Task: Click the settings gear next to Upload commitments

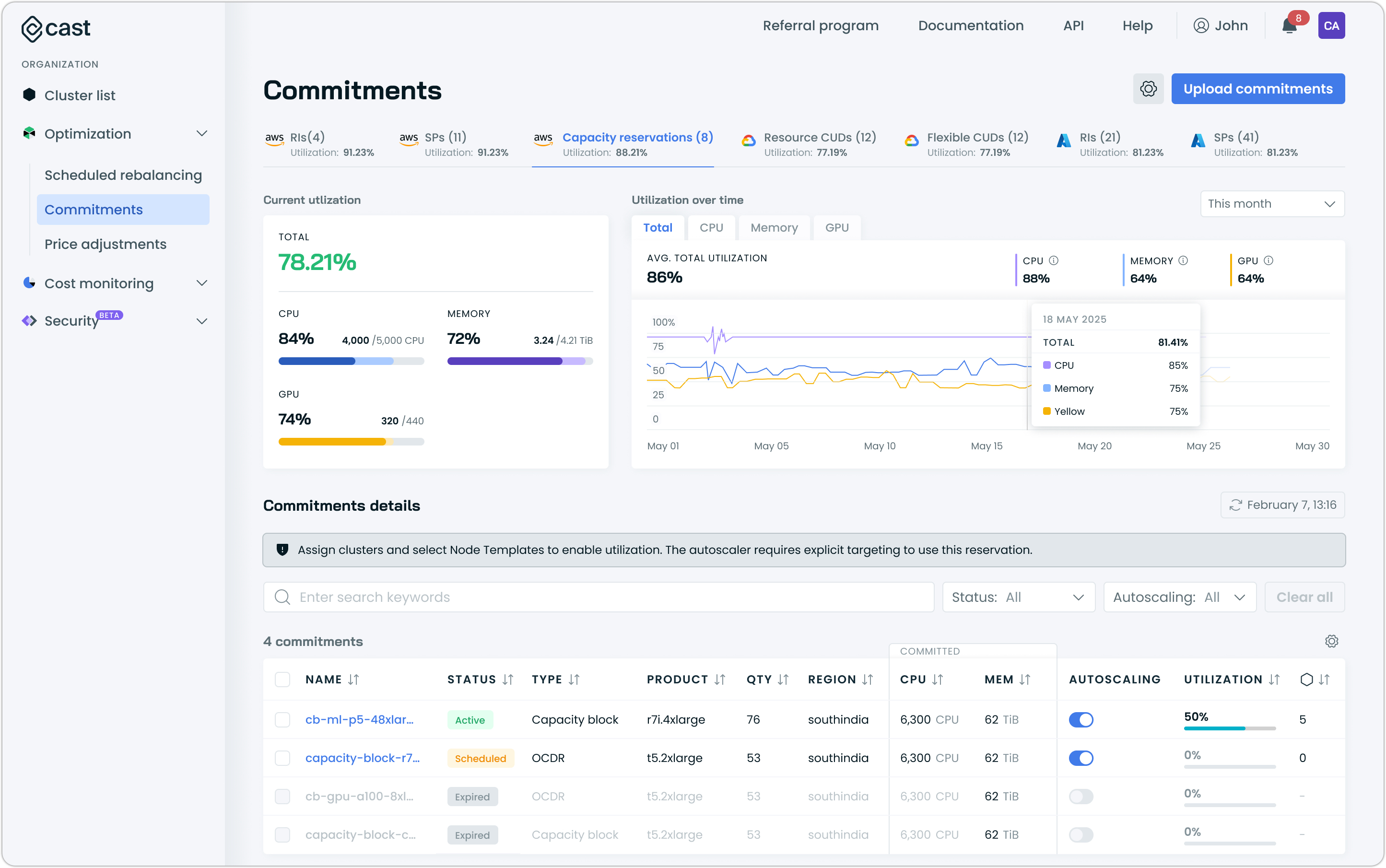Action: (x=1148, y=88)
